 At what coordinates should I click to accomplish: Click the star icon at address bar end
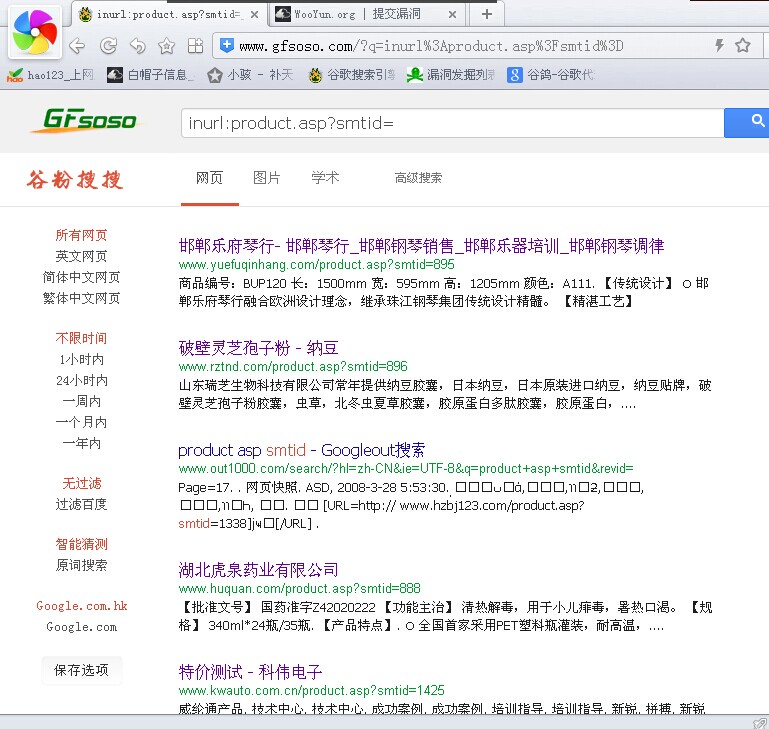pos(743,46)
